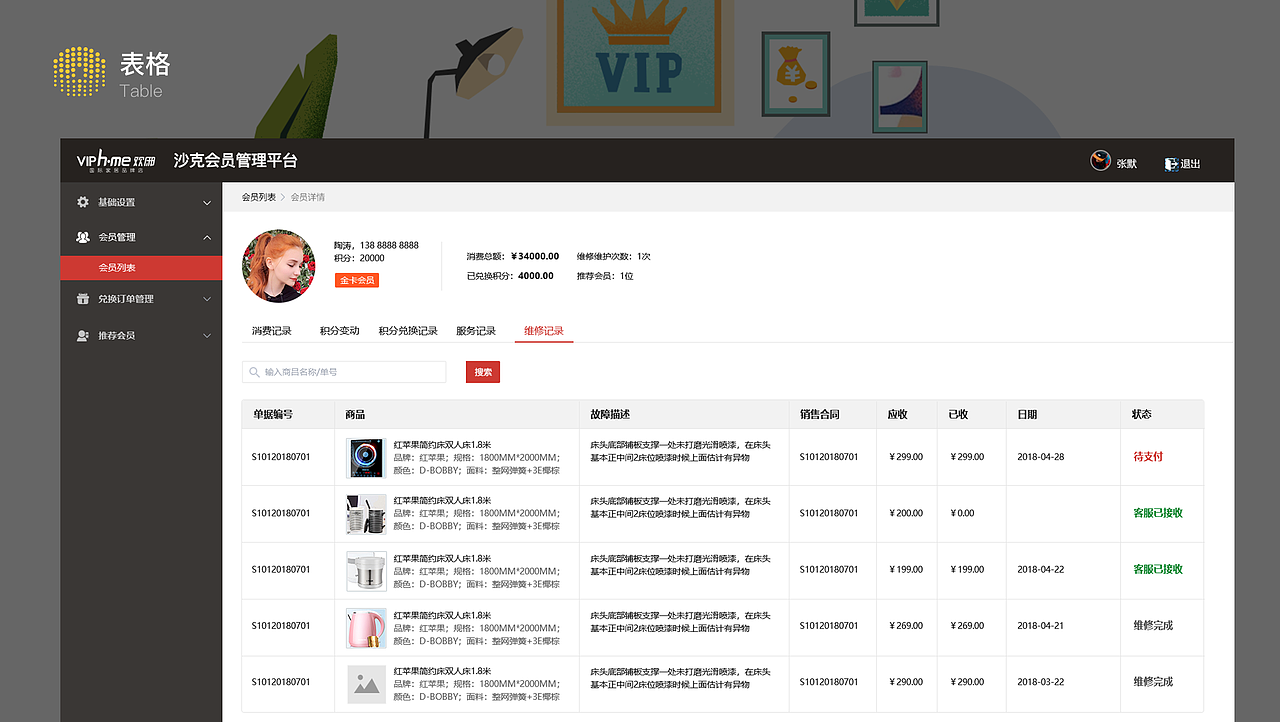
Task: Open the pink kettle product thumbnail
Action: pyautogui.click(x=366, y=628)
